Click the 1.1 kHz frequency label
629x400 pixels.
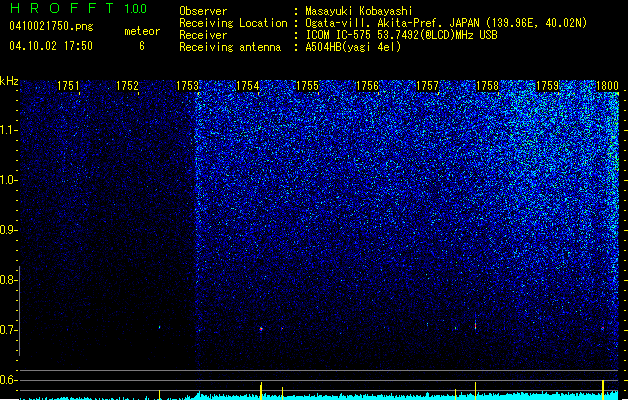[x=9, y=130]
